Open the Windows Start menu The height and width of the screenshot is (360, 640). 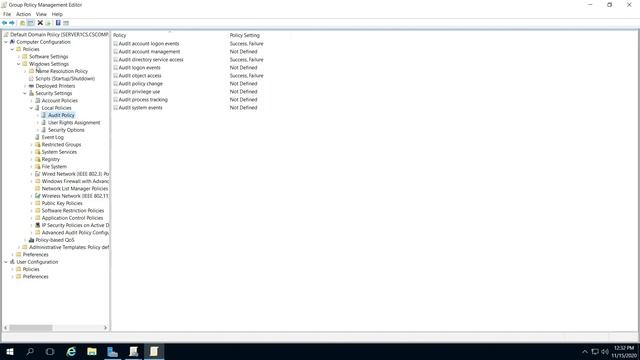[x=10, y=351]
